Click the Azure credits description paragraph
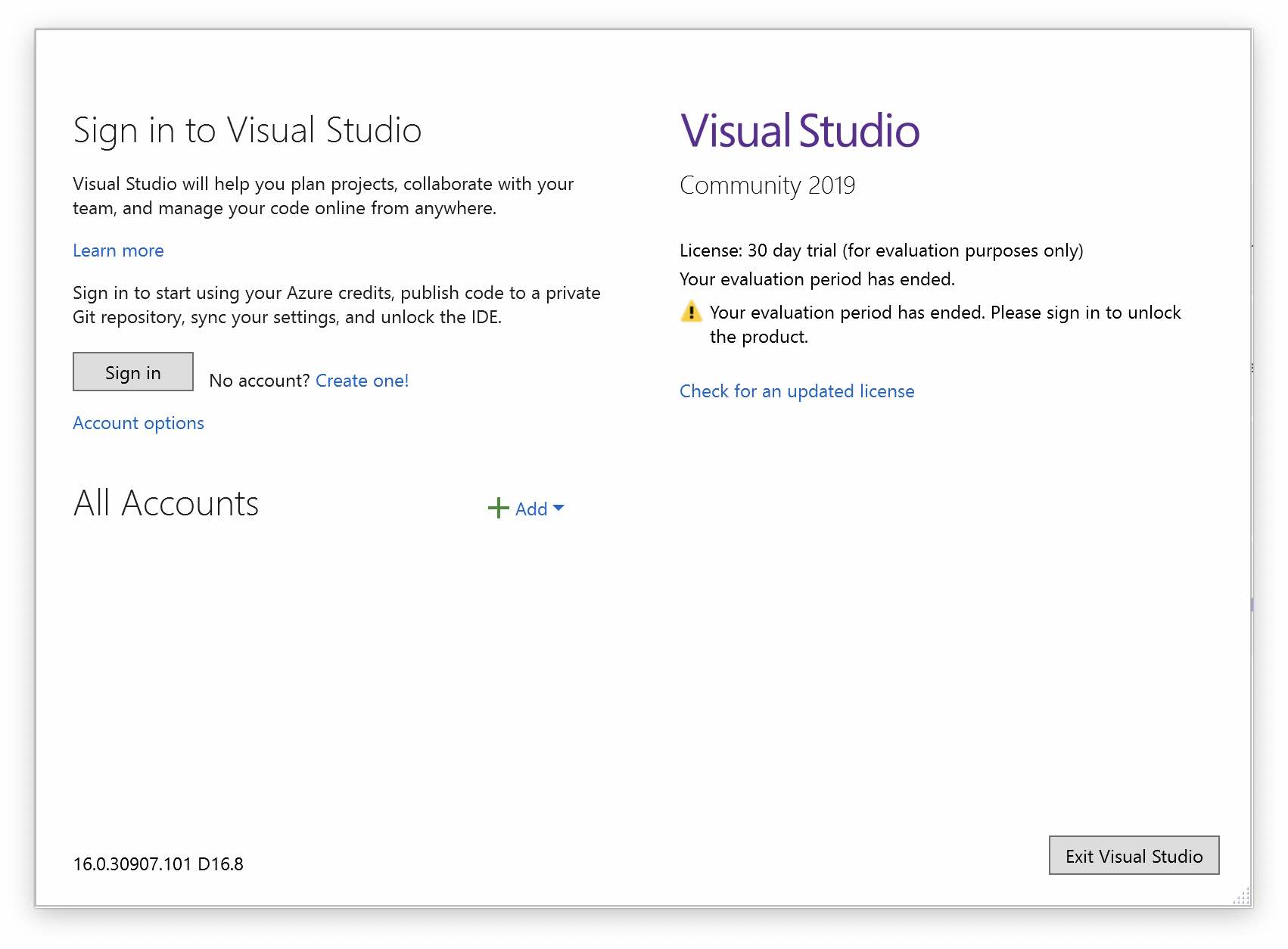The image size is (1288, 949). point(337,305)
